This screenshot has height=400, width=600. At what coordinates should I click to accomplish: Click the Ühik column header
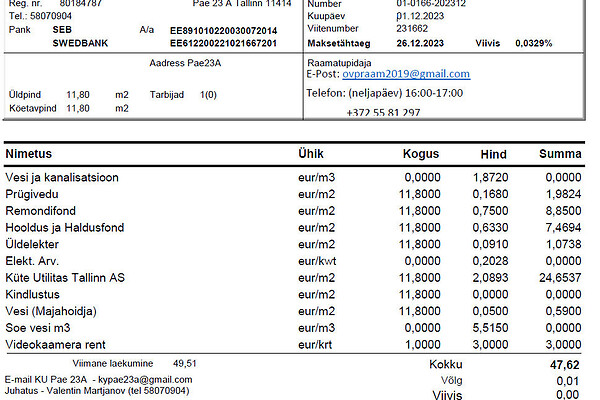click(x=312, y=155)
